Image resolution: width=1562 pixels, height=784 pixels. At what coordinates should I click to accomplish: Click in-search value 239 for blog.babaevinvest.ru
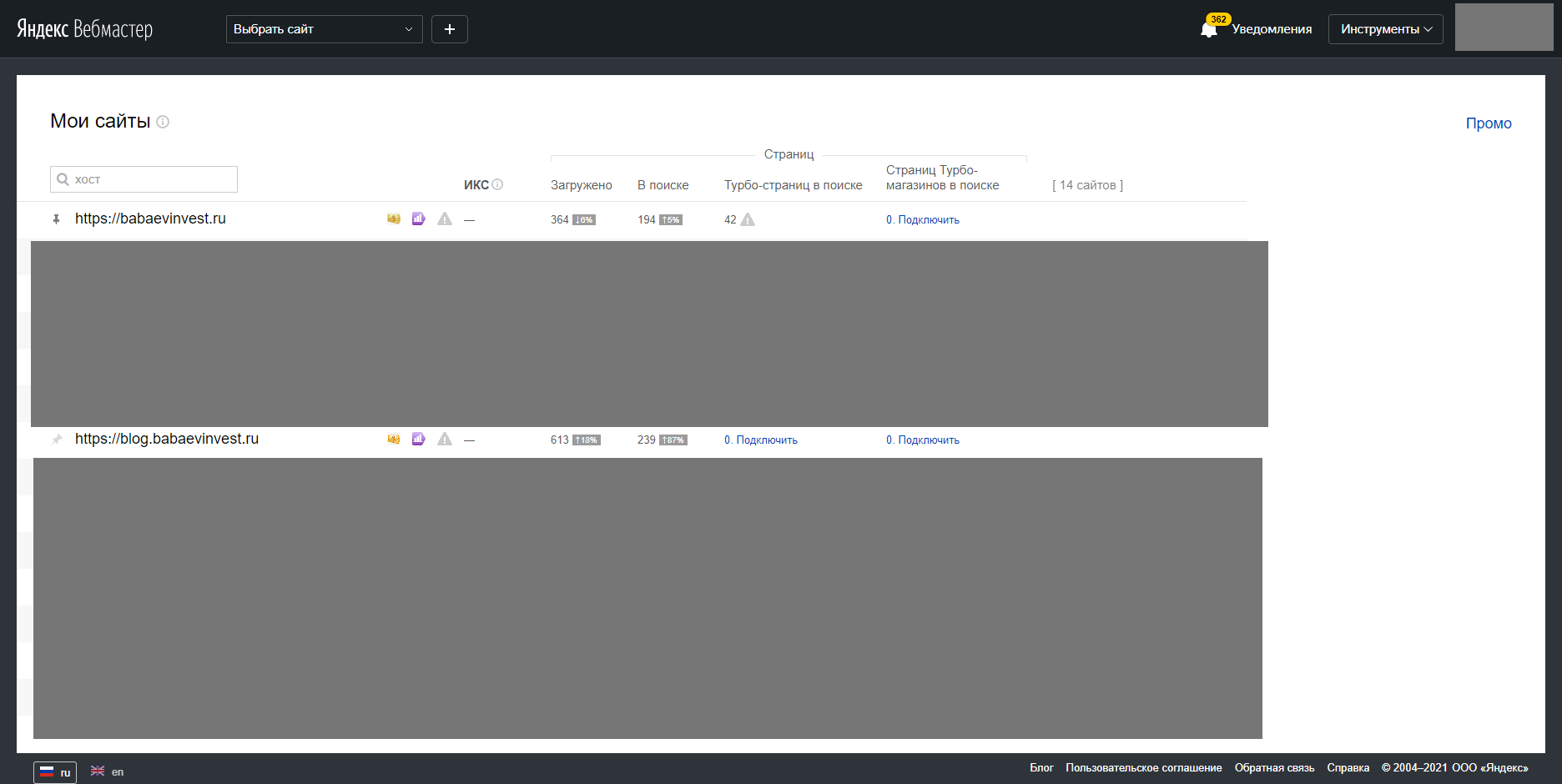coord(647,440)
